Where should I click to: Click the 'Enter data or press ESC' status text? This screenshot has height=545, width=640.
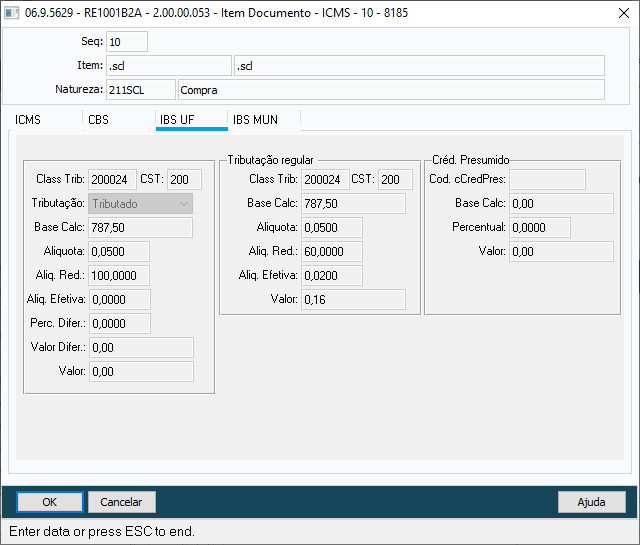pos(102,532)
